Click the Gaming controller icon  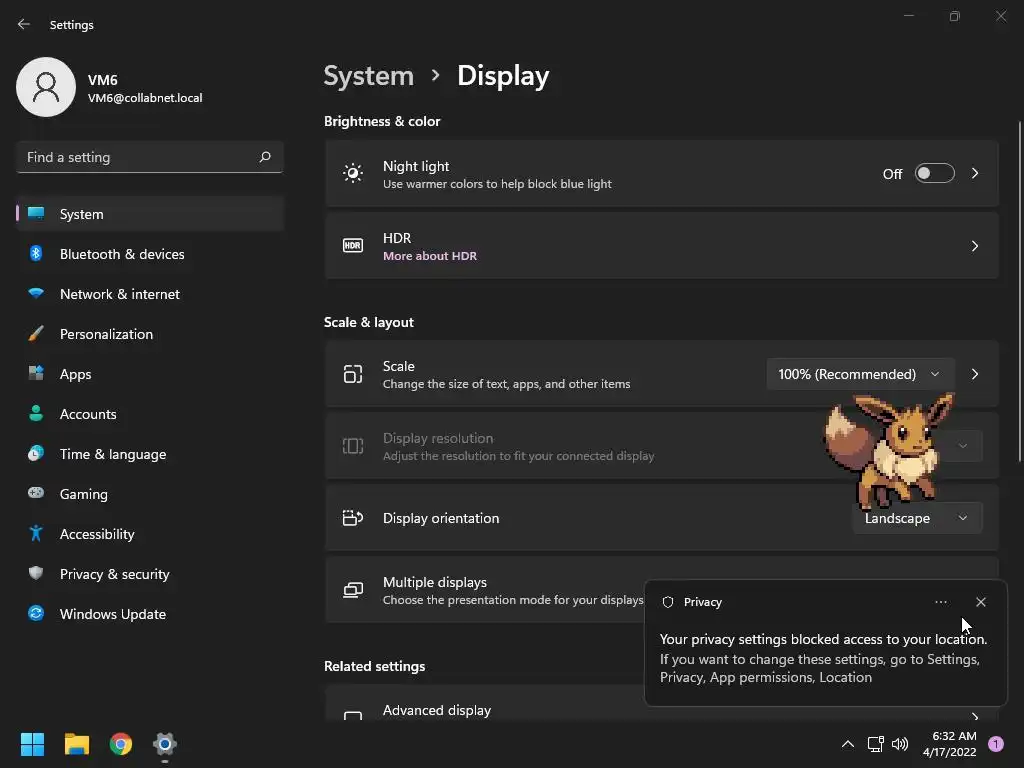[x=36, y=494]
